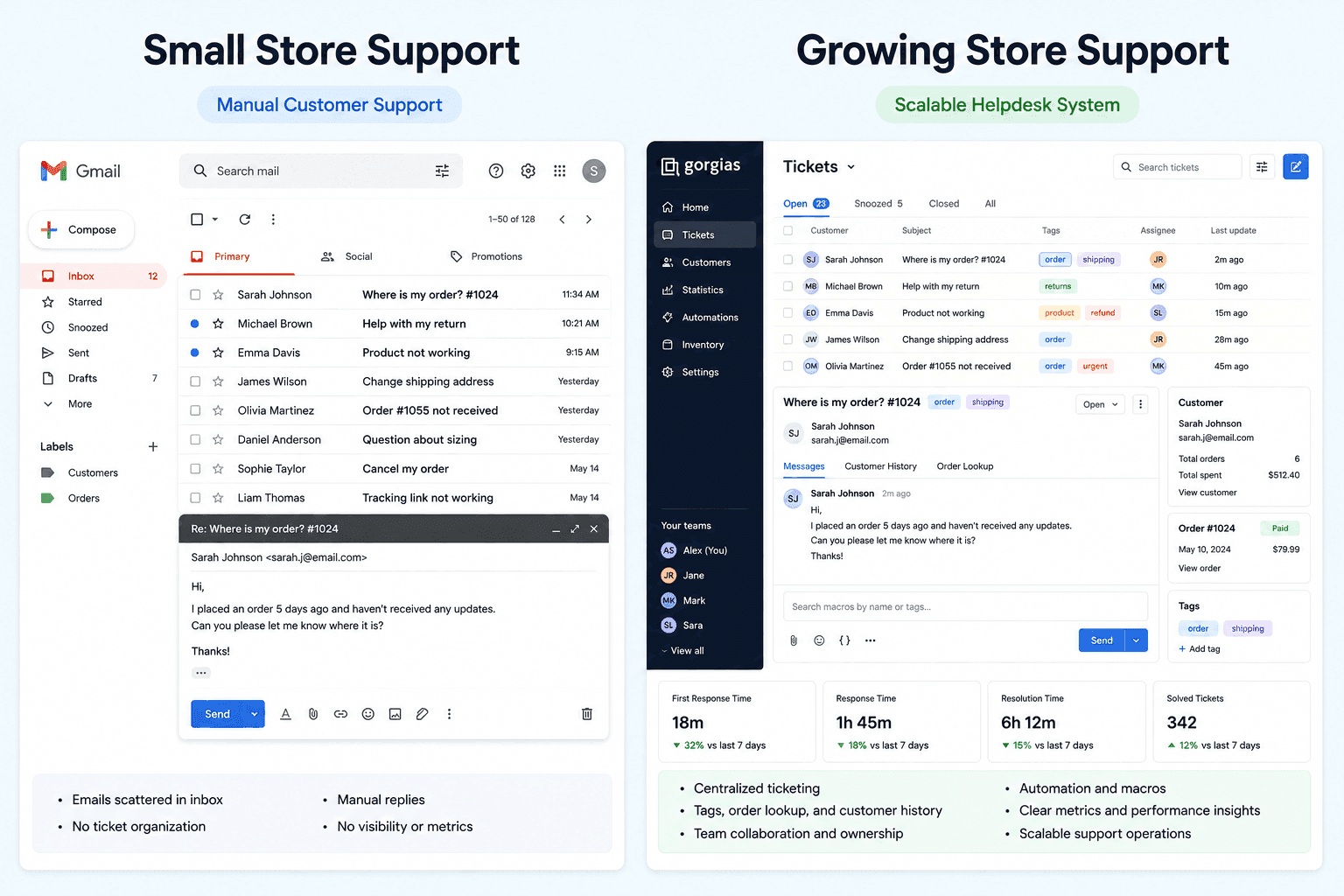1344x896 pixels.
Task: Star the Sarah Johnson email
Action: [x=218, y=295]
